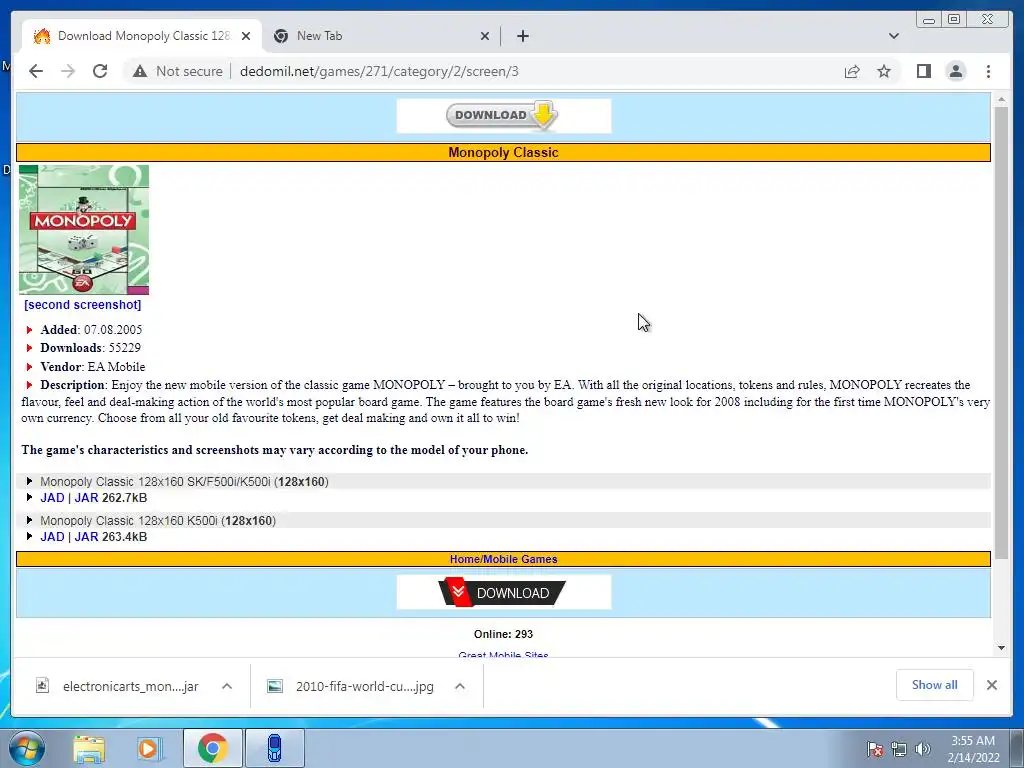Open the Windows Start menu

tap(26, 748)
